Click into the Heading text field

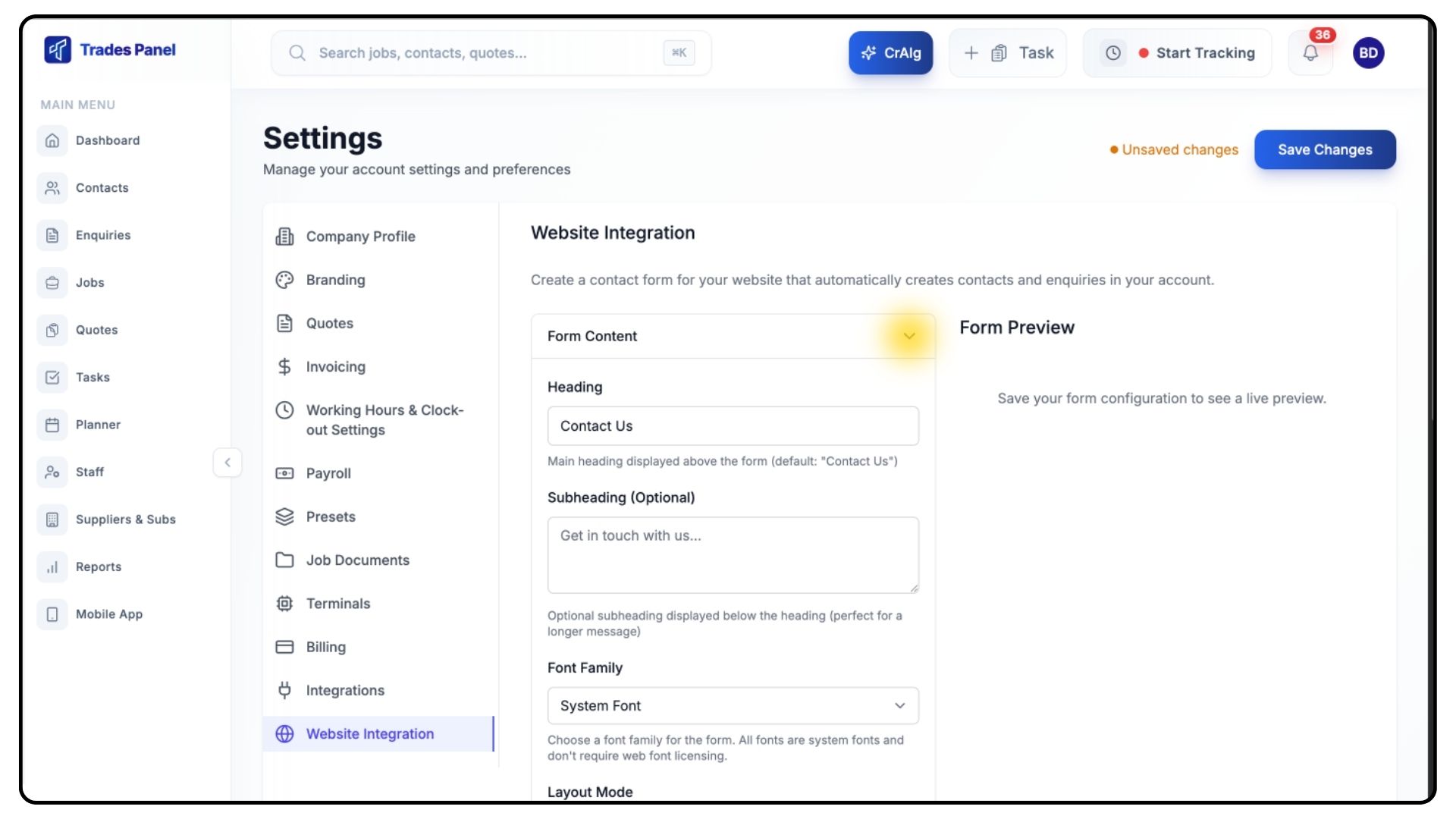[733, 426]
